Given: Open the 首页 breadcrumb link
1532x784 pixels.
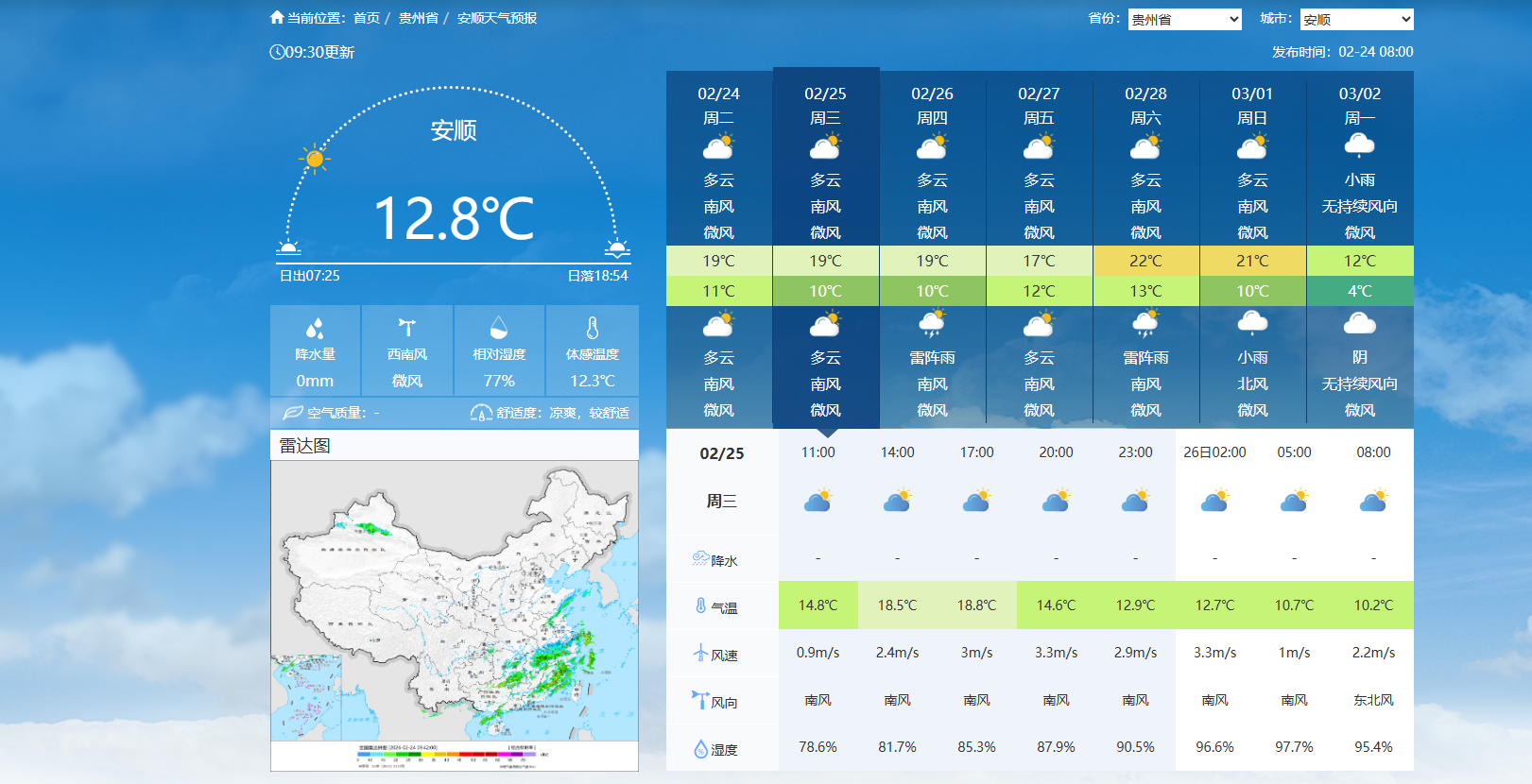Looking at the screenshot, I should click(x=367, y=18).
